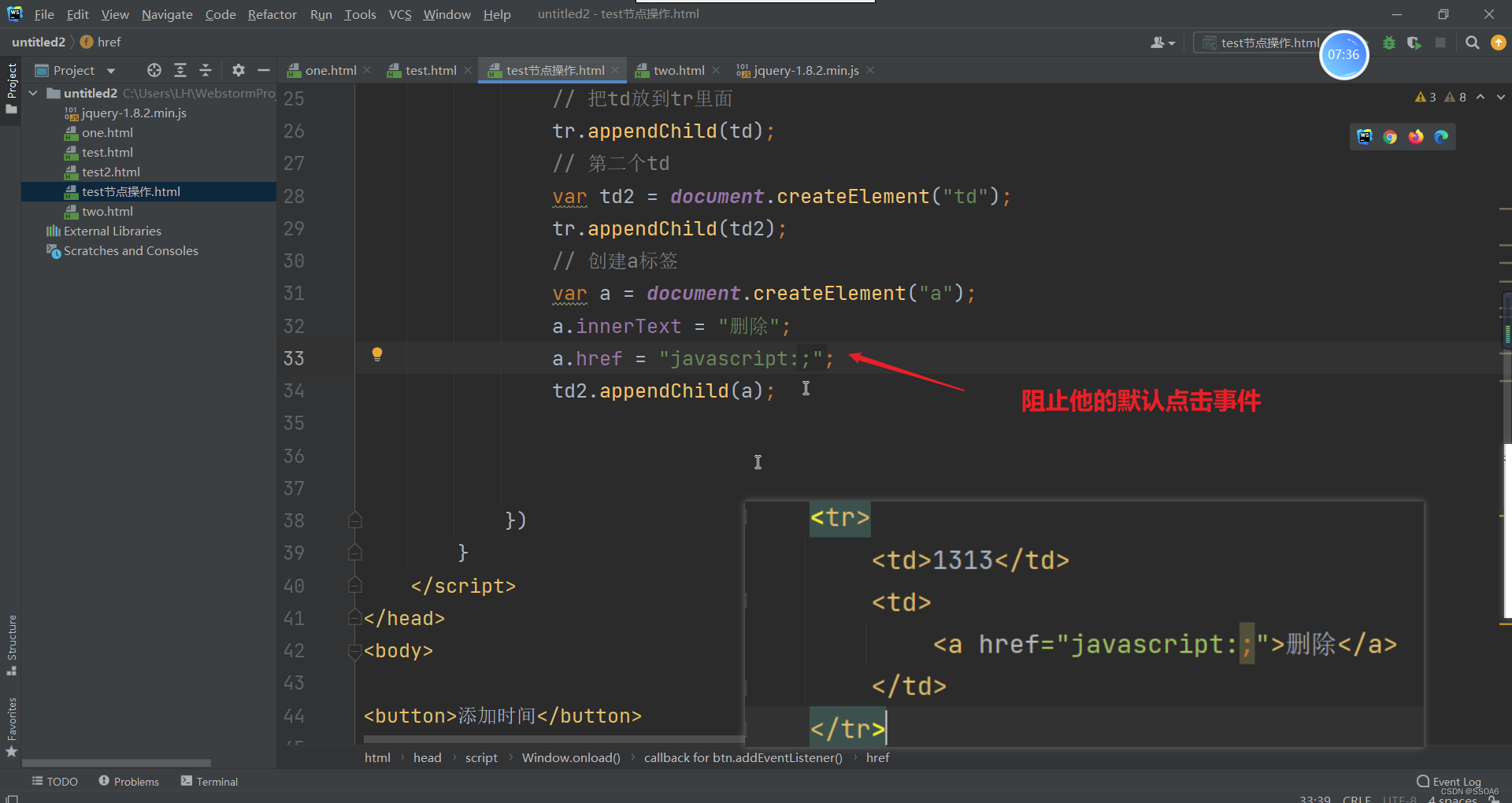This screenshot has height=803, width=1512.
Task: Open the VCS menu
Action: (x=400, y=14)
